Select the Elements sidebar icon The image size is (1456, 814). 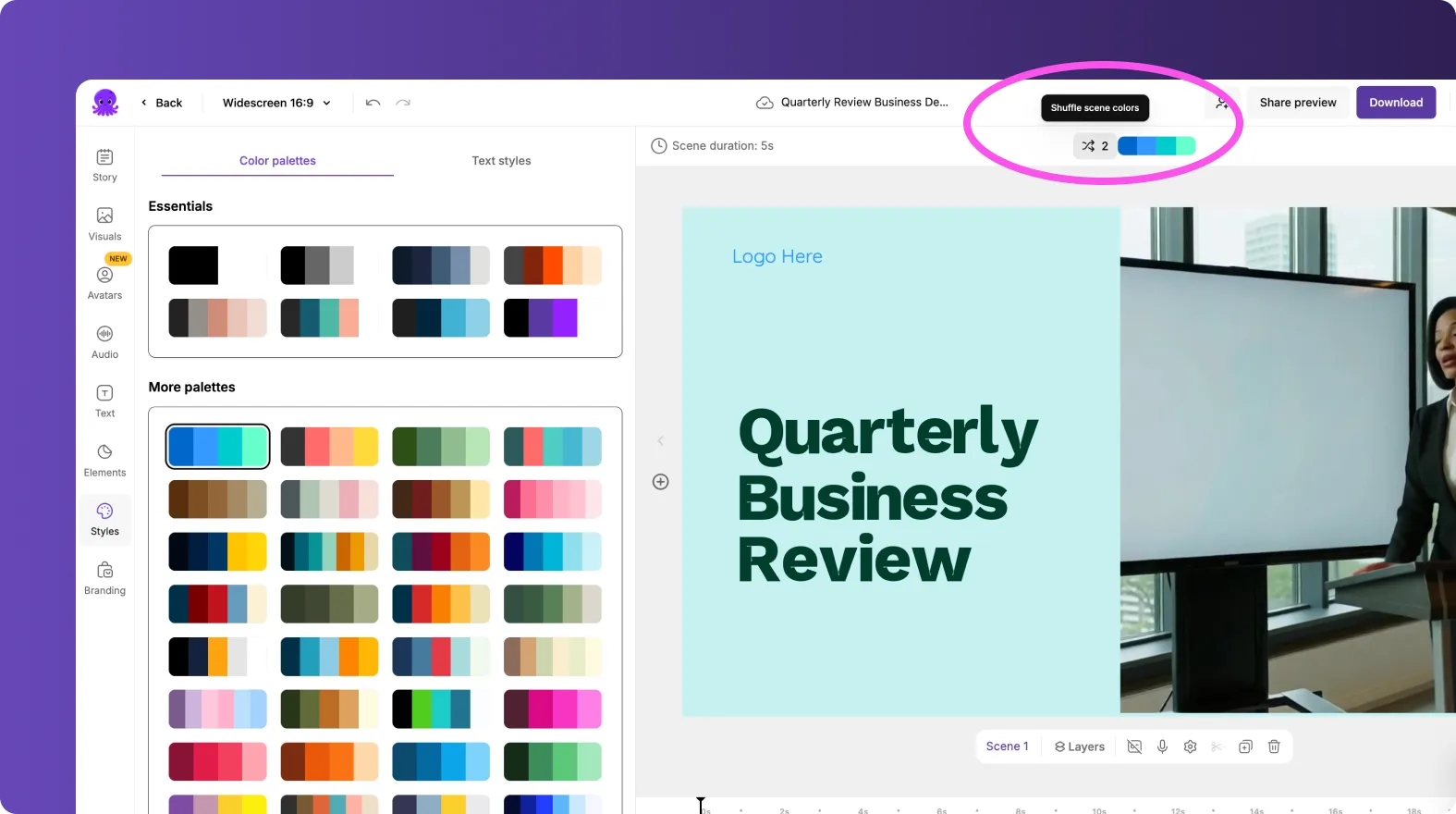tap(104, 460)
